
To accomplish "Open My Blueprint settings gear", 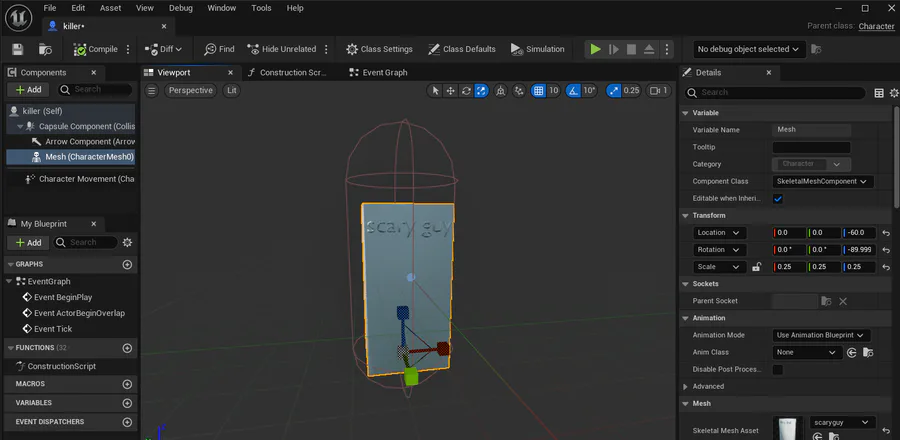I will (x=127, y=243).
